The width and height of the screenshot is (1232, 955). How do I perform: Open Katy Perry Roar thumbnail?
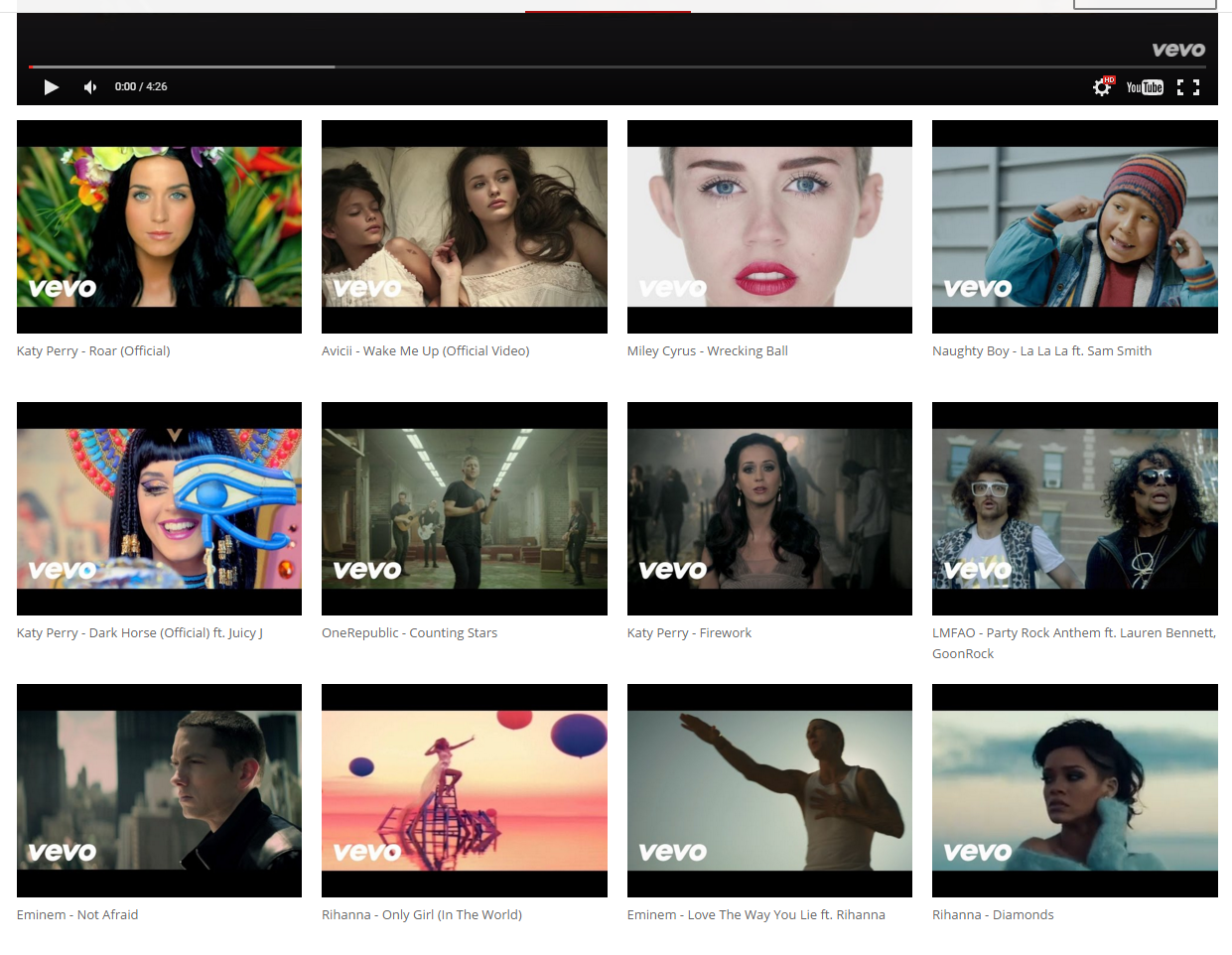click(159, 226)
